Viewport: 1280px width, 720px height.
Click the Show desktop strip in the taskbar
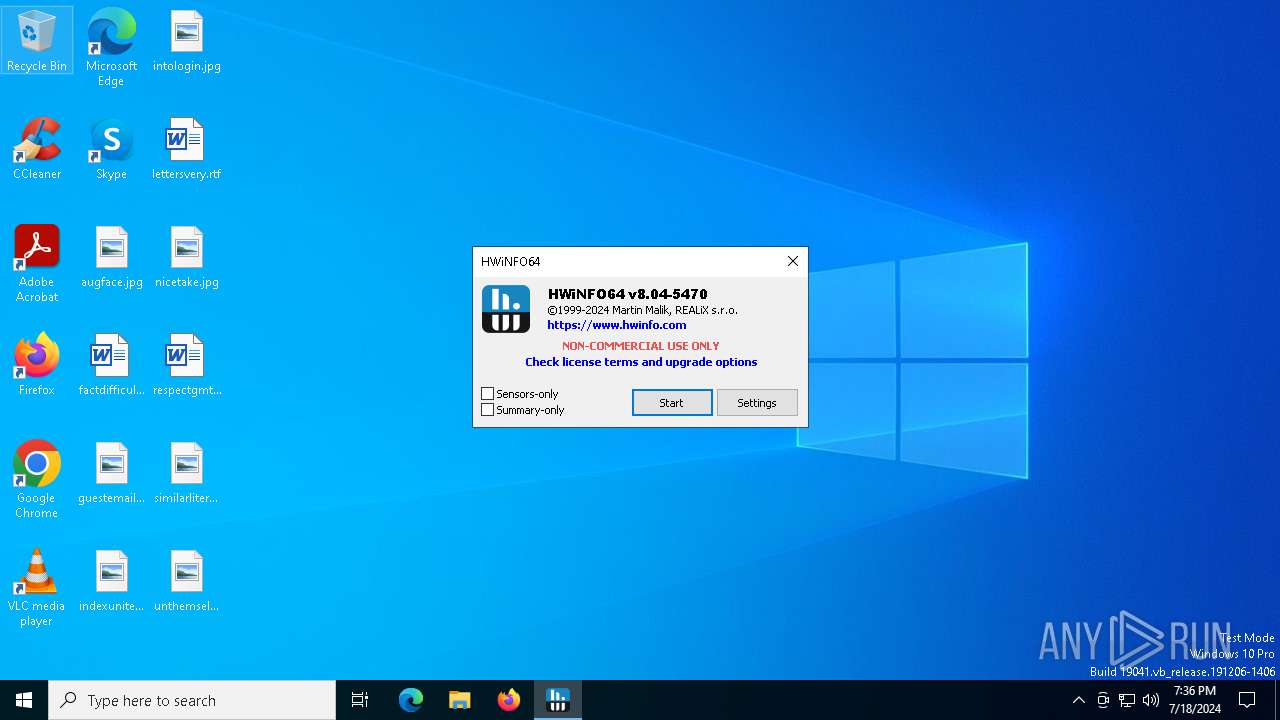[x=1277, y=700]
